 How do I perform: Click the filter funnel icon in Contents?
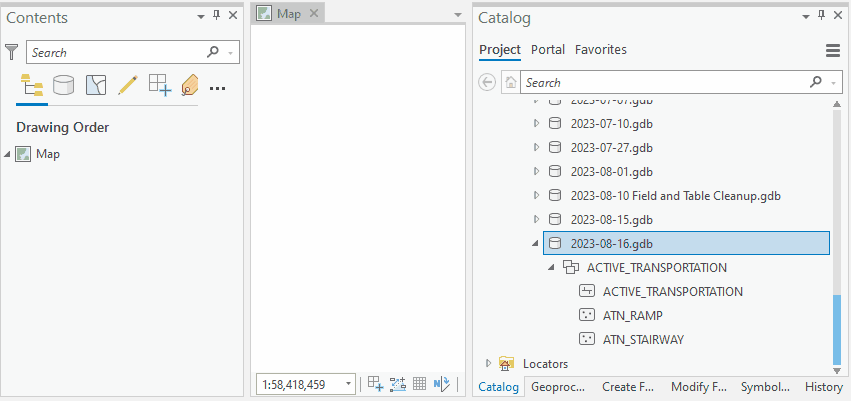[x=11, y=52]
